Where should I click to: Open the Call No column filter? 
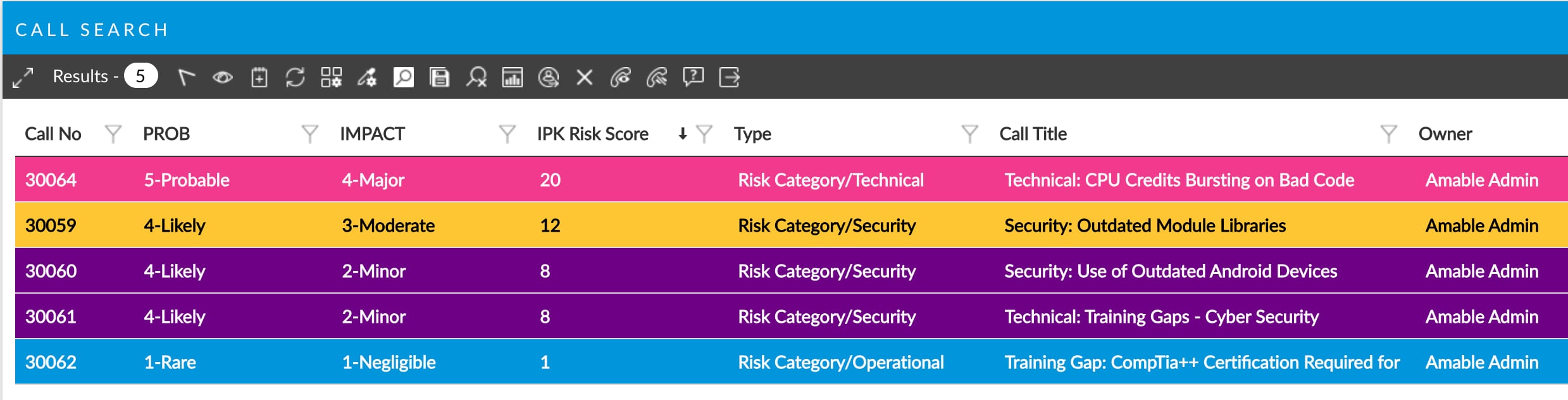[x=113, y=134]
